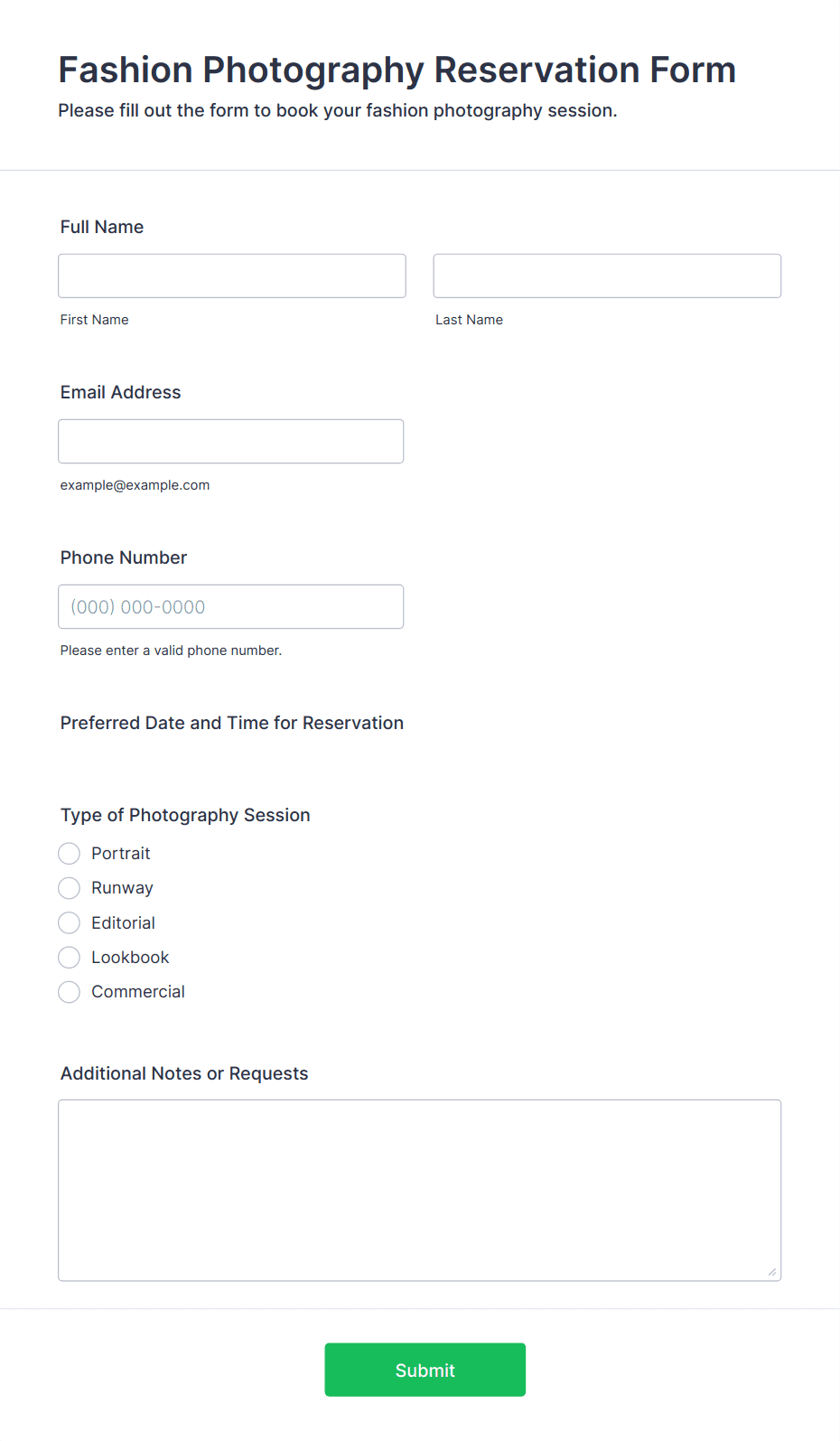Click the Full Name label
Viewport: 840px width, 1441px height.
point(102,227)
